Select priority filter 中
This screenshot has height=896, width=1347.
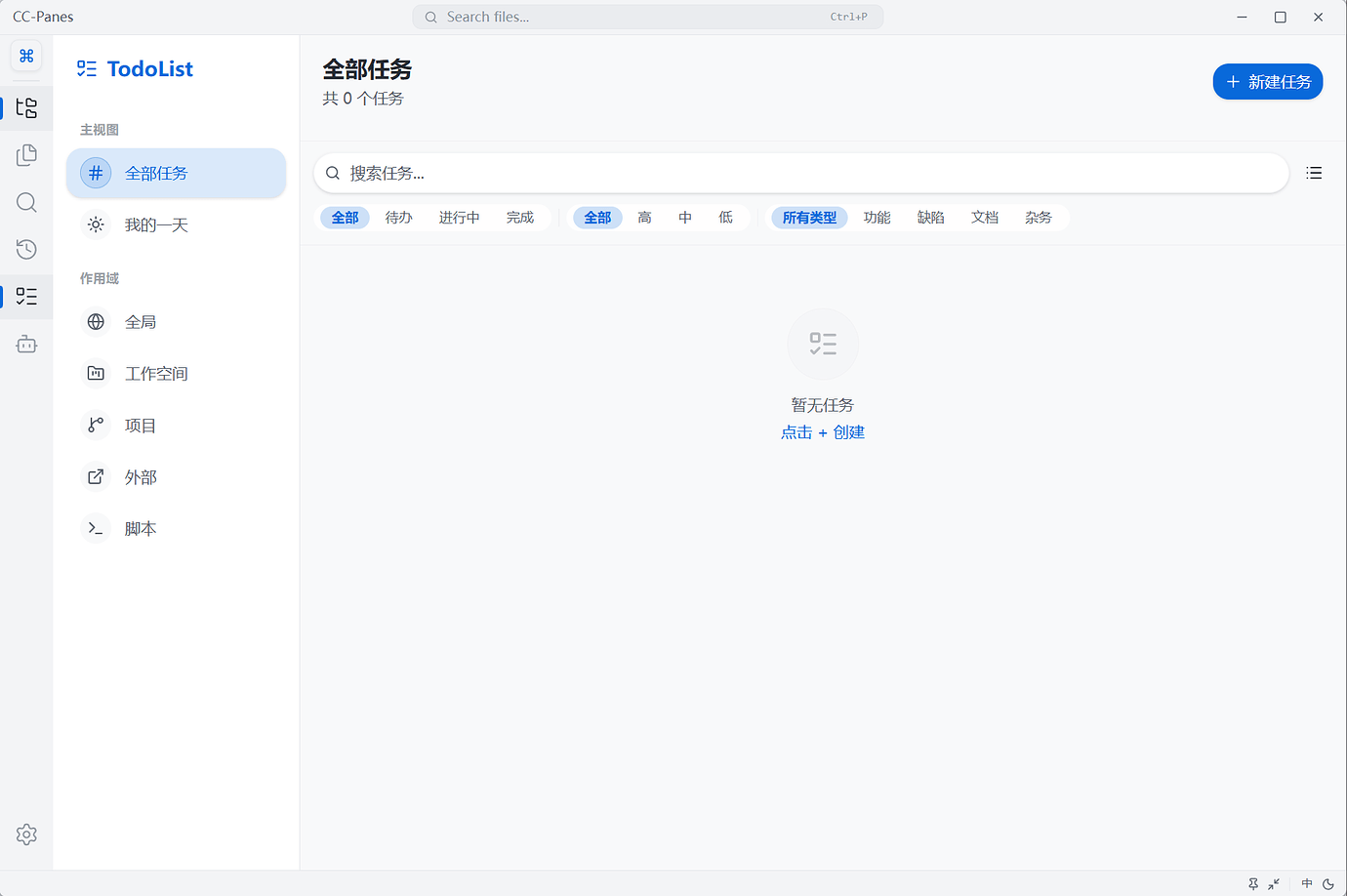point(685,218)
